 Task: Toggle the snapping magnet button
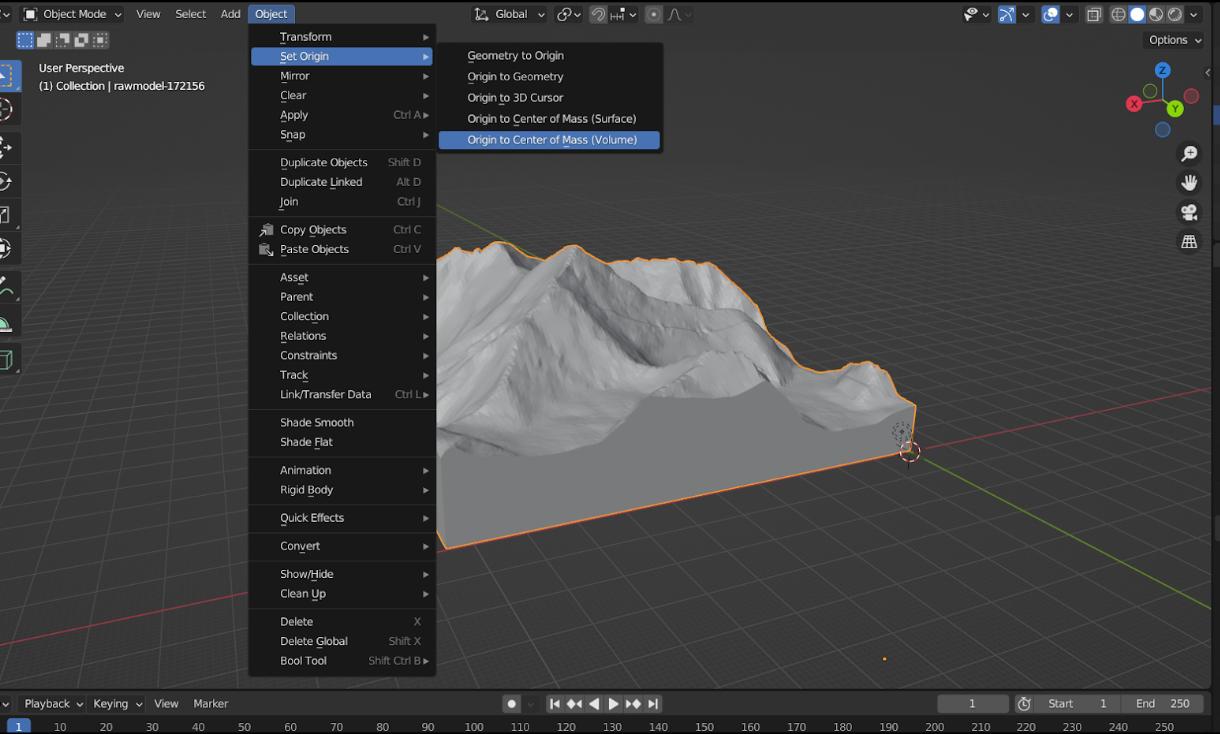(x=598, y=14)
